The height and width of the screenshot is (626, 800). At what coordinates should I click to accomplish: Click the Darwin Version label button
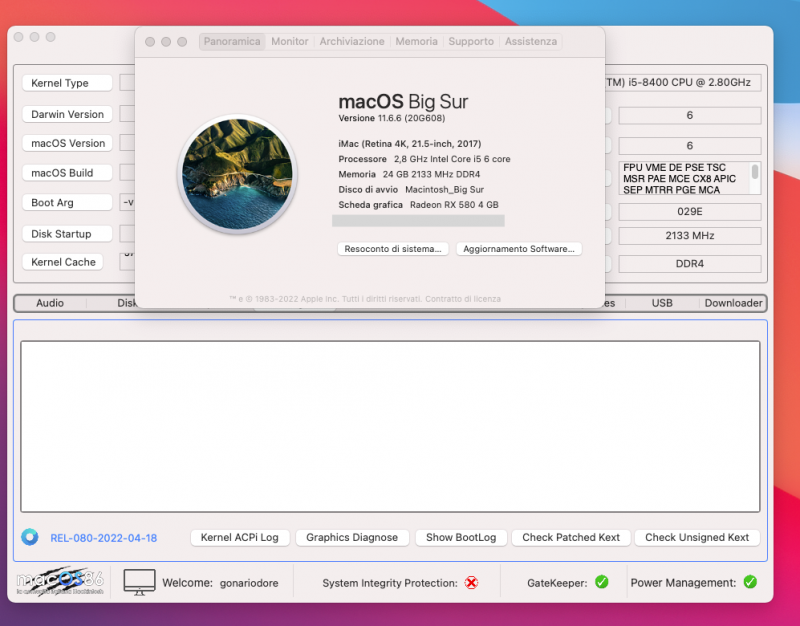tap(67, 114)
